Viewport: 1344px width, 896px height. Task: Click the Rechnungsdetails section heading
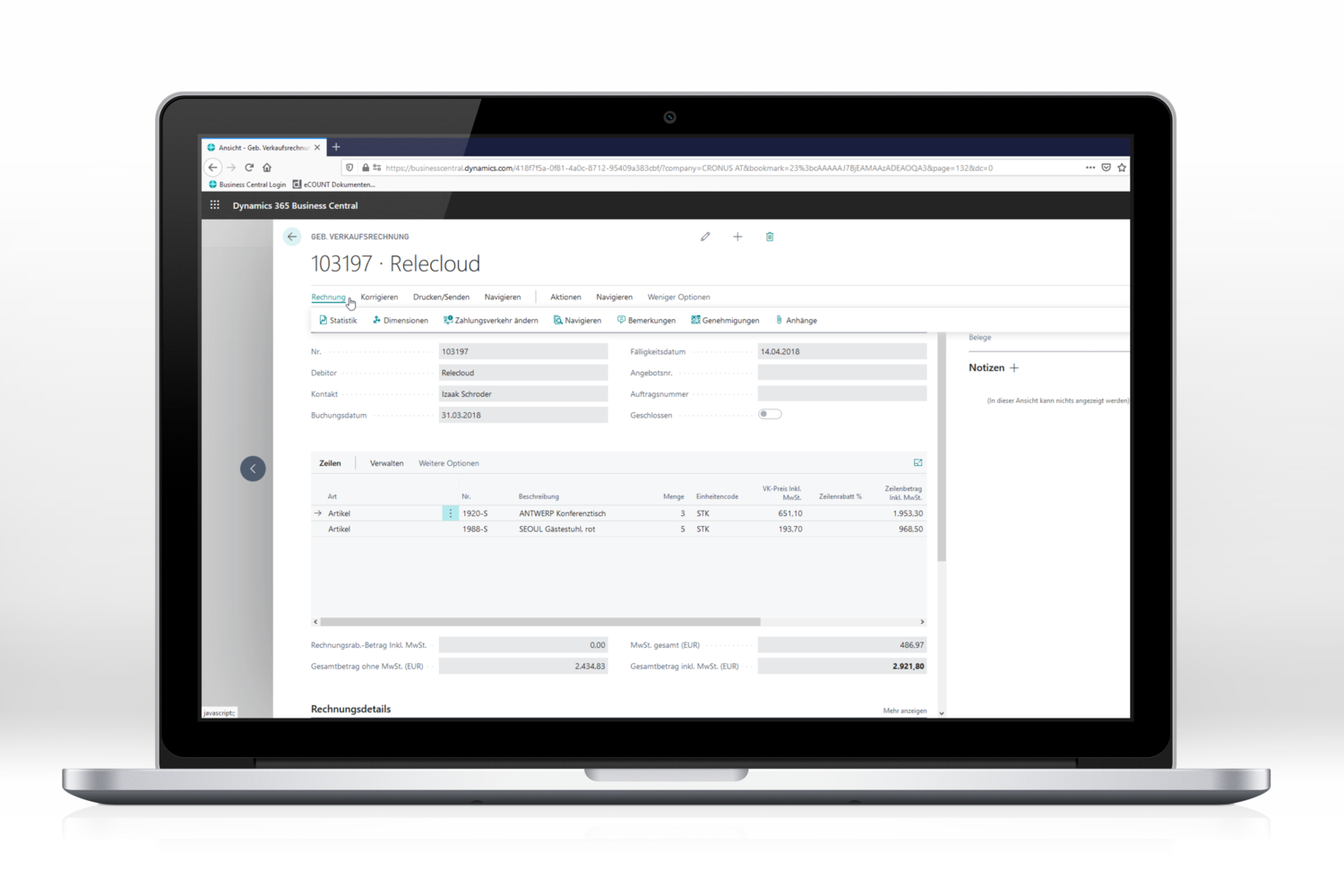[350, 709]
